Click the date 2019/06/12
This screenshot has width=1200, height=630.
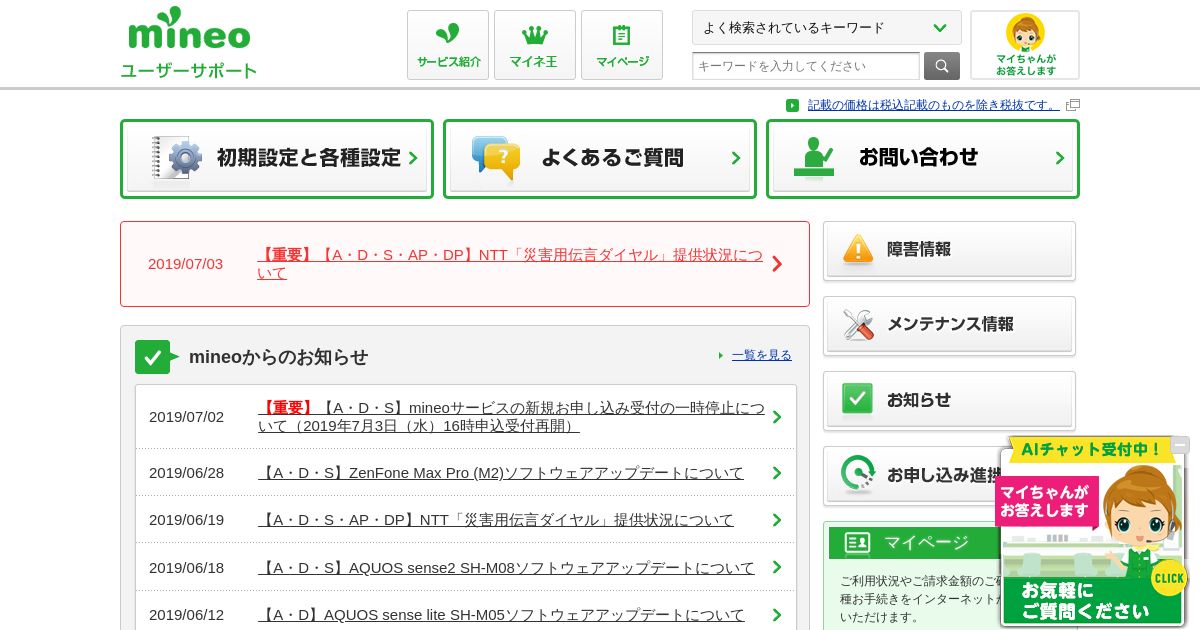click(186, 614)
